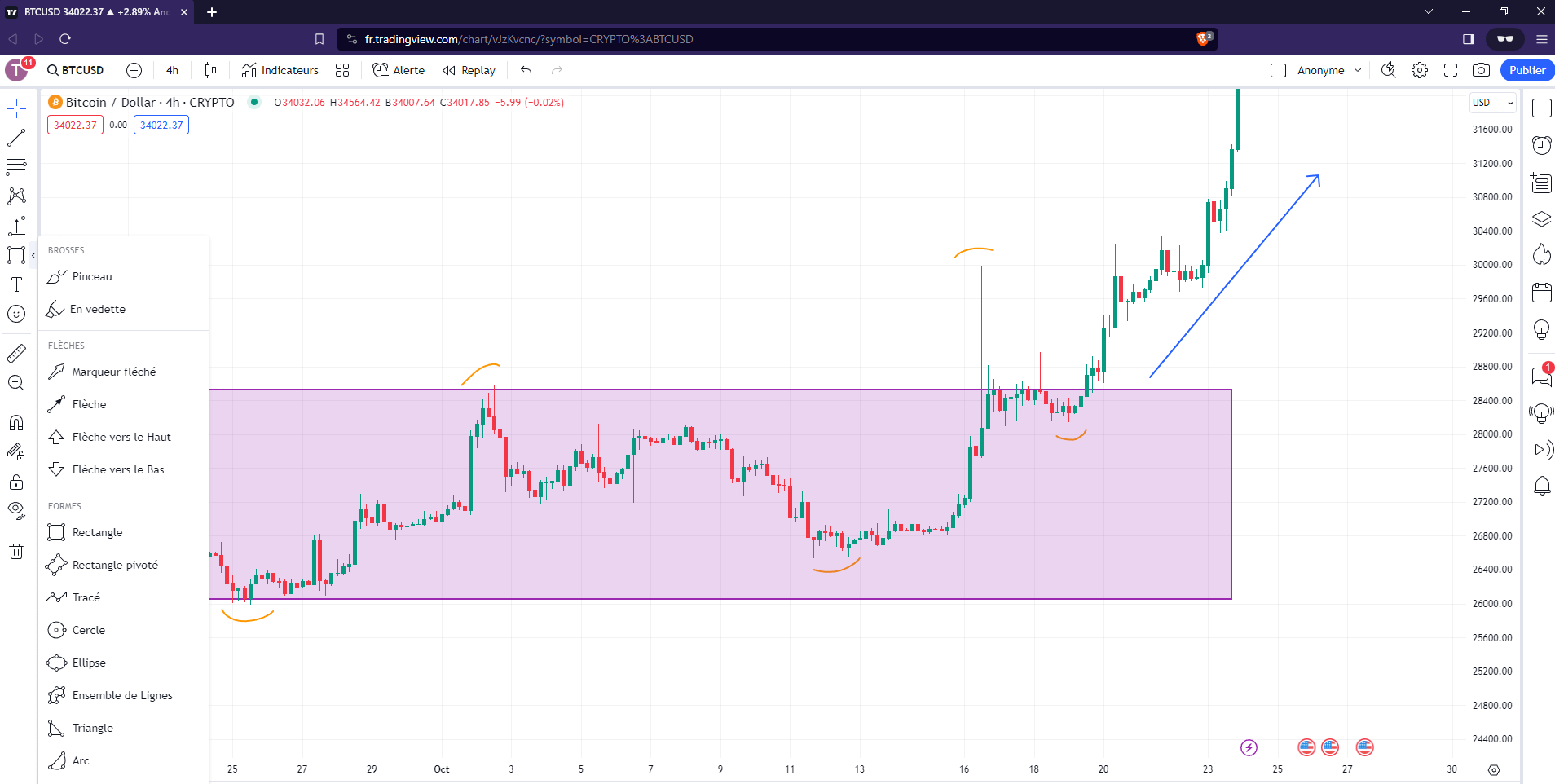Pick the Triangle shape
1555x784 pixels.
(x=123, y=728)
